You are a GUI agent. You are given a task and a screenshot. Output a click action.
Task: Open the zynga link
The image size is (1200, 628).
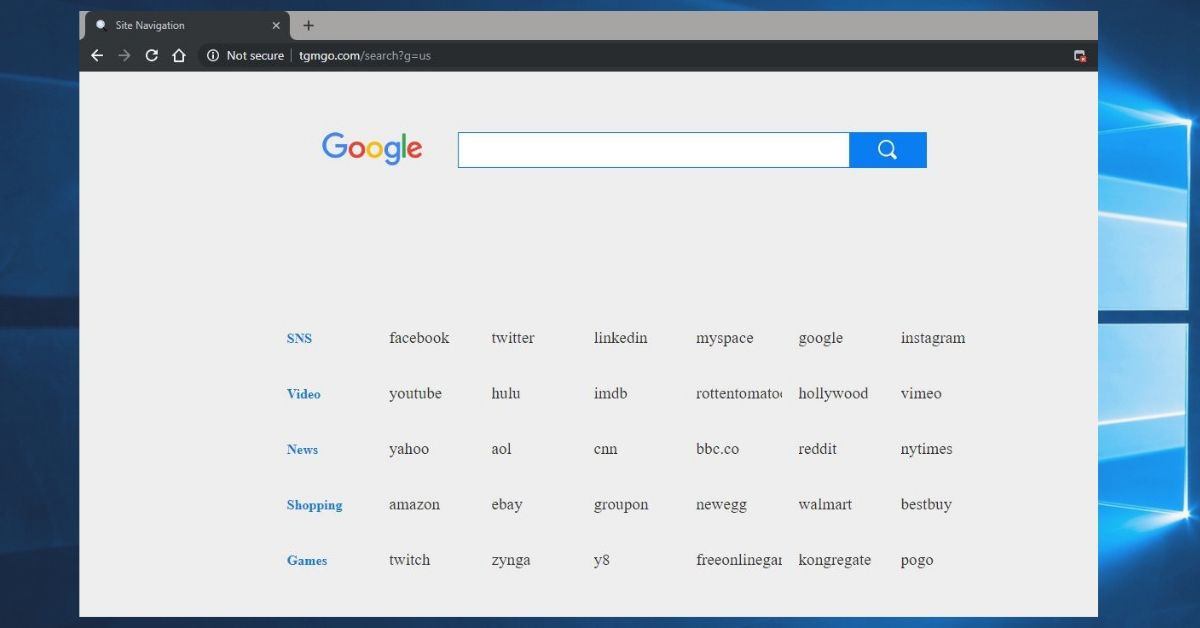[511, 561]
